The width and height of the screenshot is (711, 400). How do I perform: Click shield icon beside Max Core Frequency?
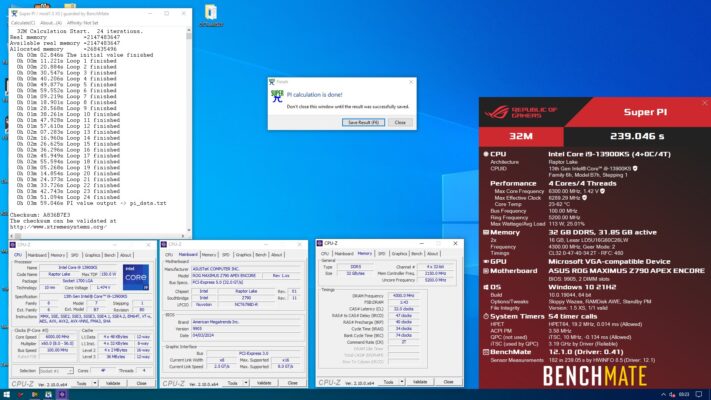(x=602, y=191)
